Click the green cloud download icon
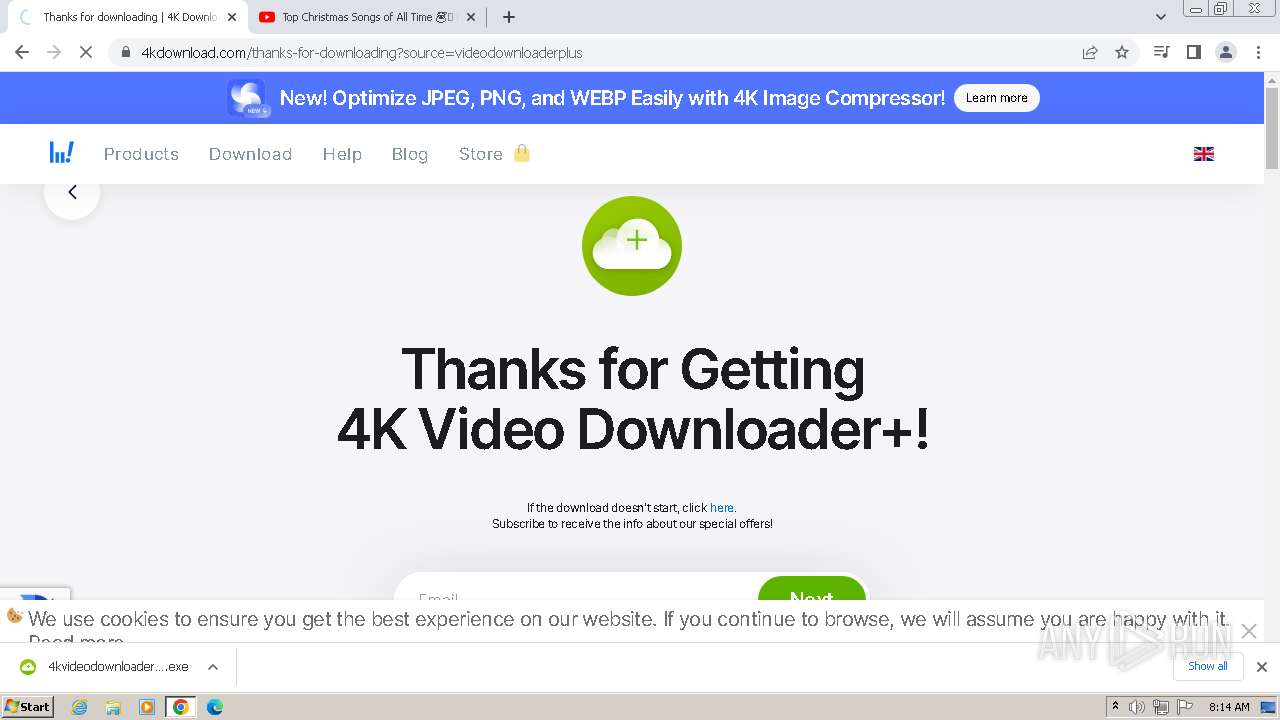This screenshot has width=1280, height=720. pos(632,246)
